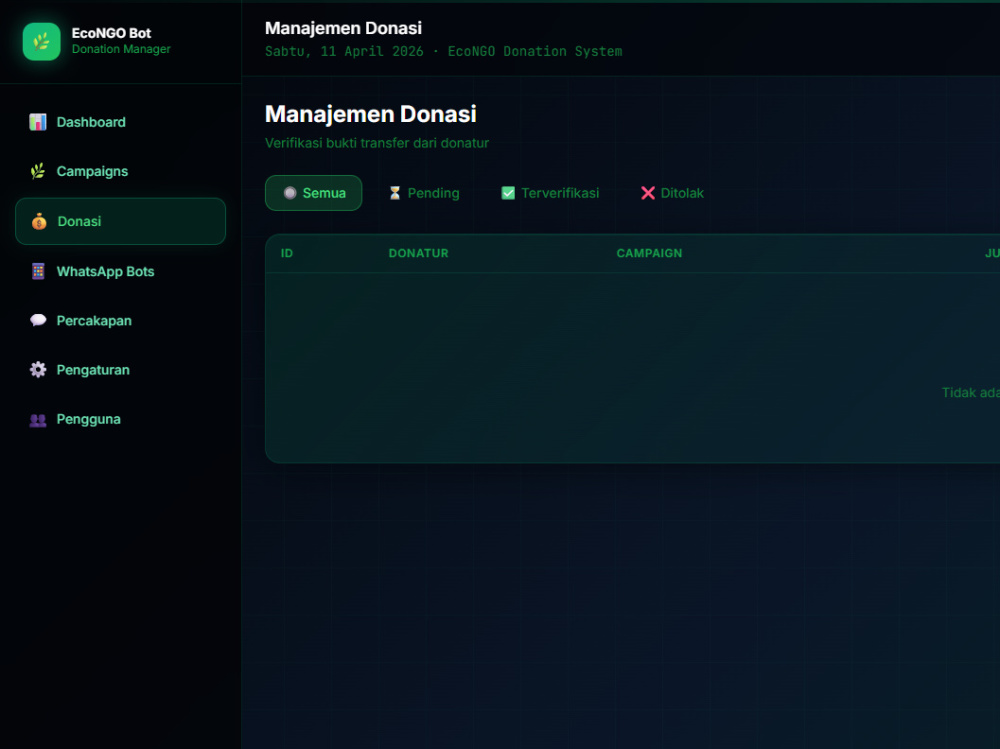The height and width of the screenshot is (749, 1000).
Task: Click the green checkmark icon on Terverifikasi
Action: point(508,193)
